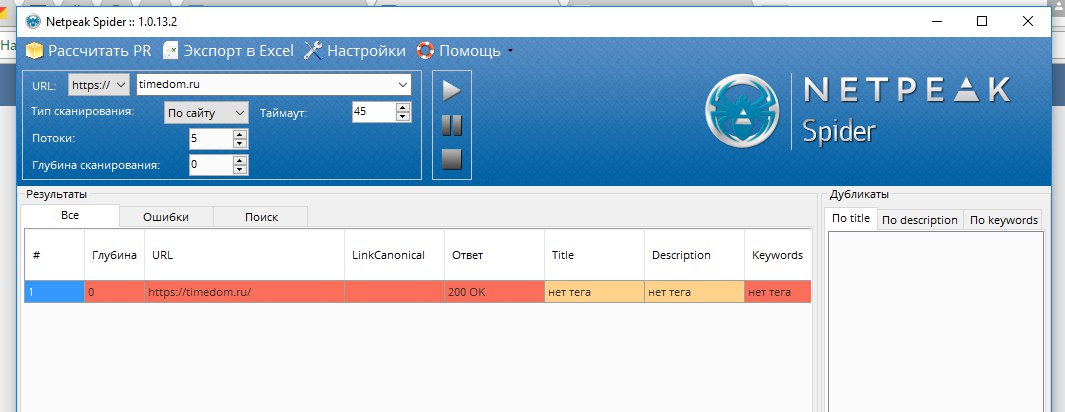Expand the Помощь dropdown arrow
This screenshot has height=412, width=1065.
click(x=510, y=52)
